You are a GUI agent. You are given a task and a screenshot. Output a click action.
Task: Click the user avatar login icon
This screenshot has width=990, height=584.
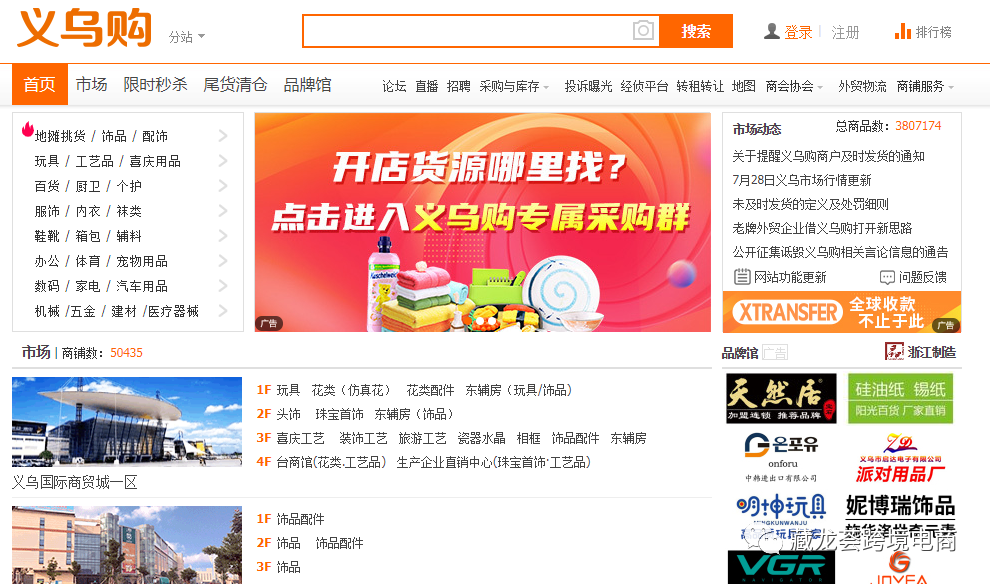point(772,32)
